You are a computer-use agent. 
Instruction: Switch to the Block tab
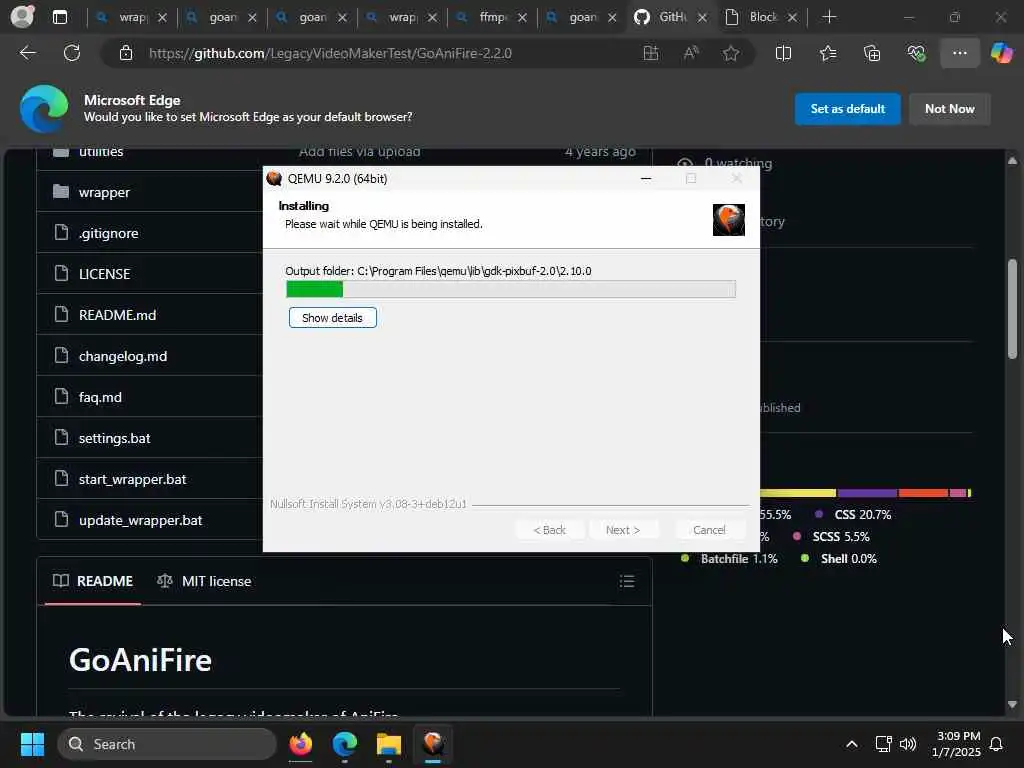[x=761, y=17]
